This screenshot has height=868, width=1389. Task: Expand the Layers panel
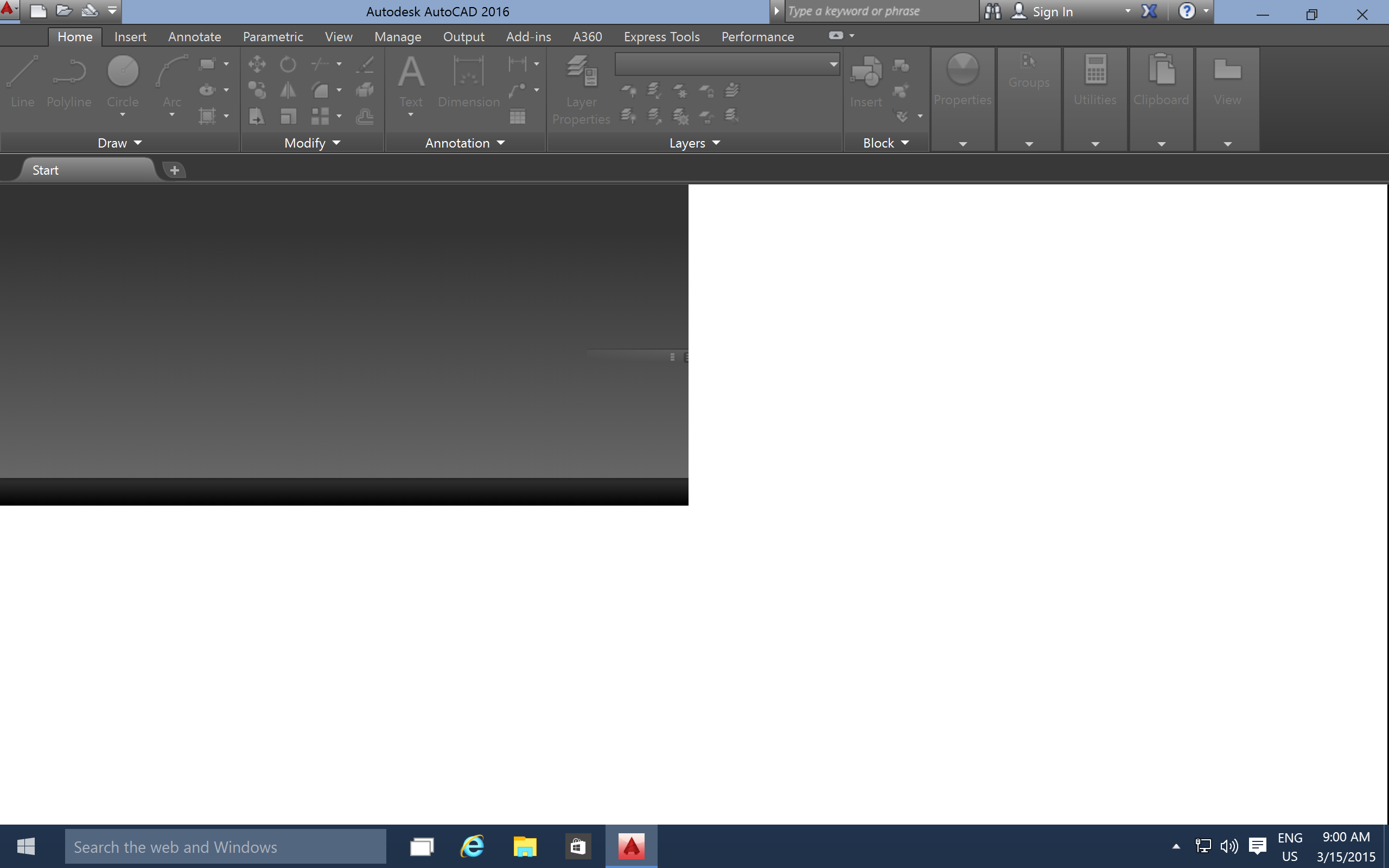click(x=694, y=143)
